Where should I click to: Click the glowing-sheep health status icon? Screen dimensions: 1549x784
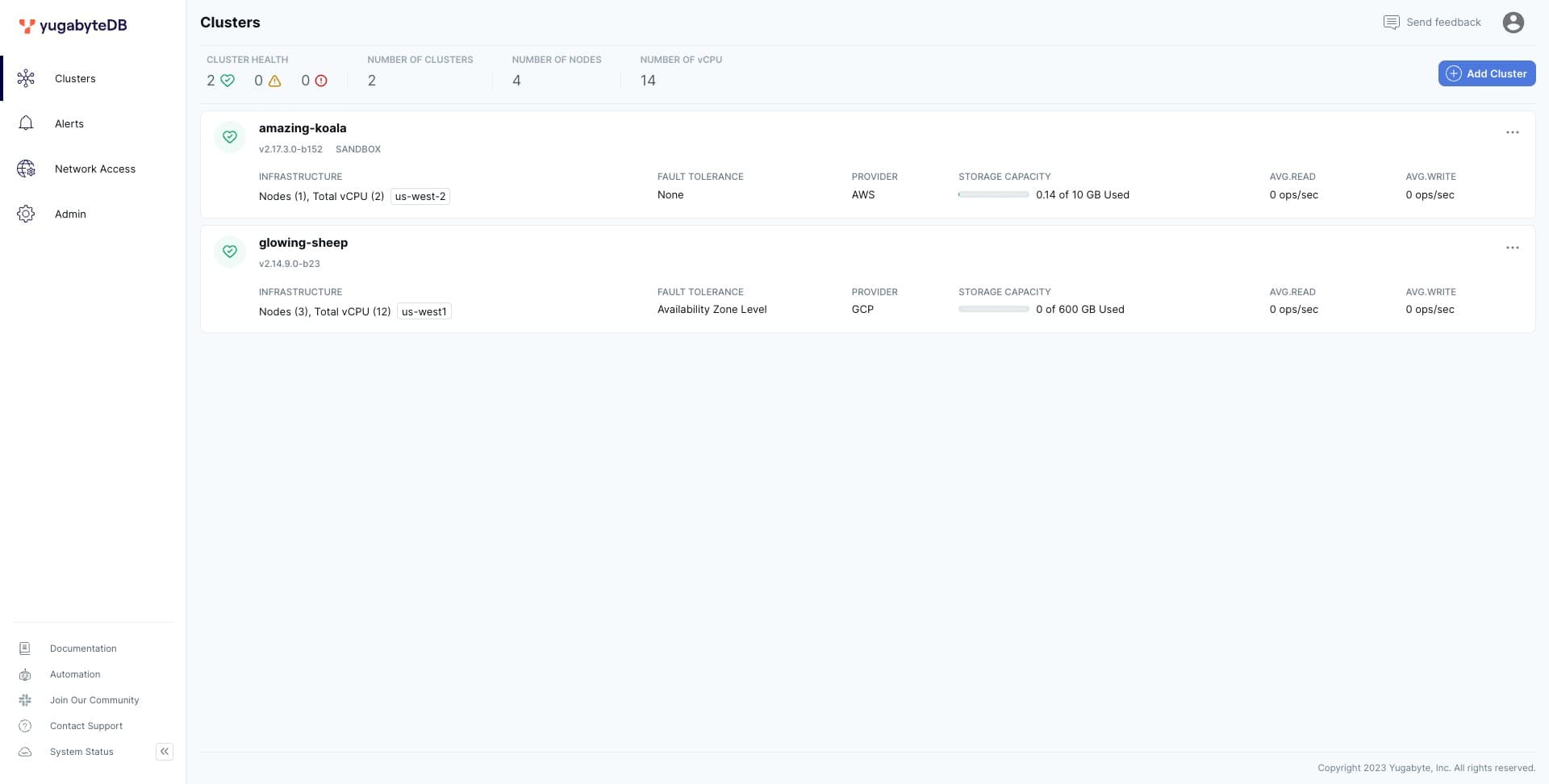pyautogui.click(x=230, y=252)
